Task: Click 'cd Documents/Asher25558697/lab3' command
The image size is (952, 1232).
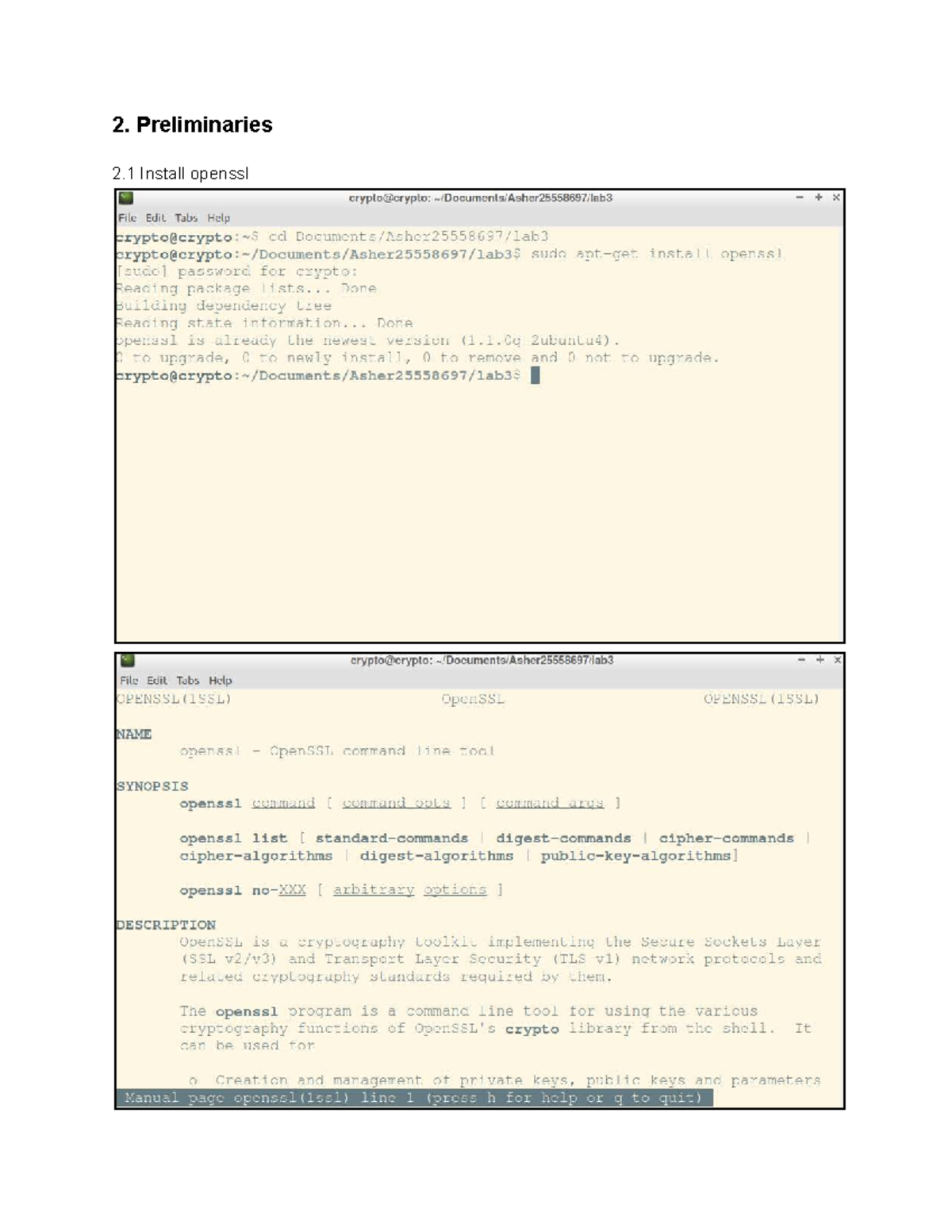Action: click(409, 236)
